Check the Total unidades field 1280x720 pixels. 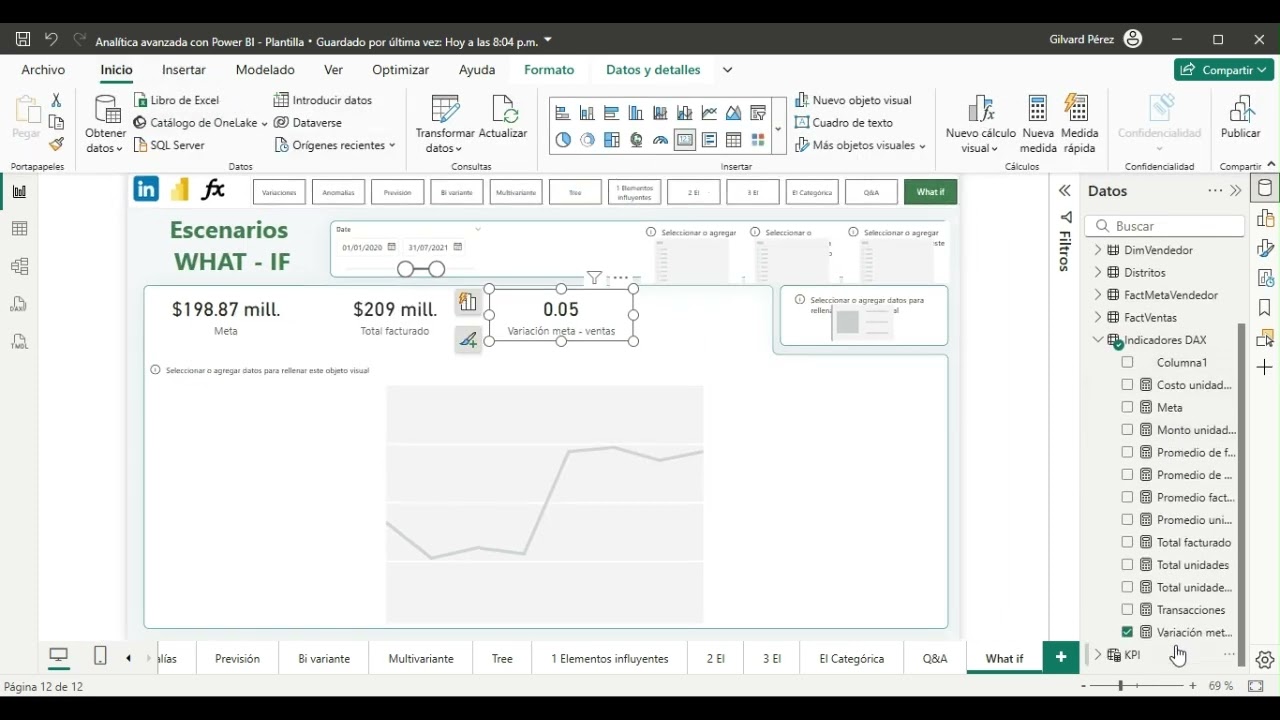click(x=1128, y=565)
